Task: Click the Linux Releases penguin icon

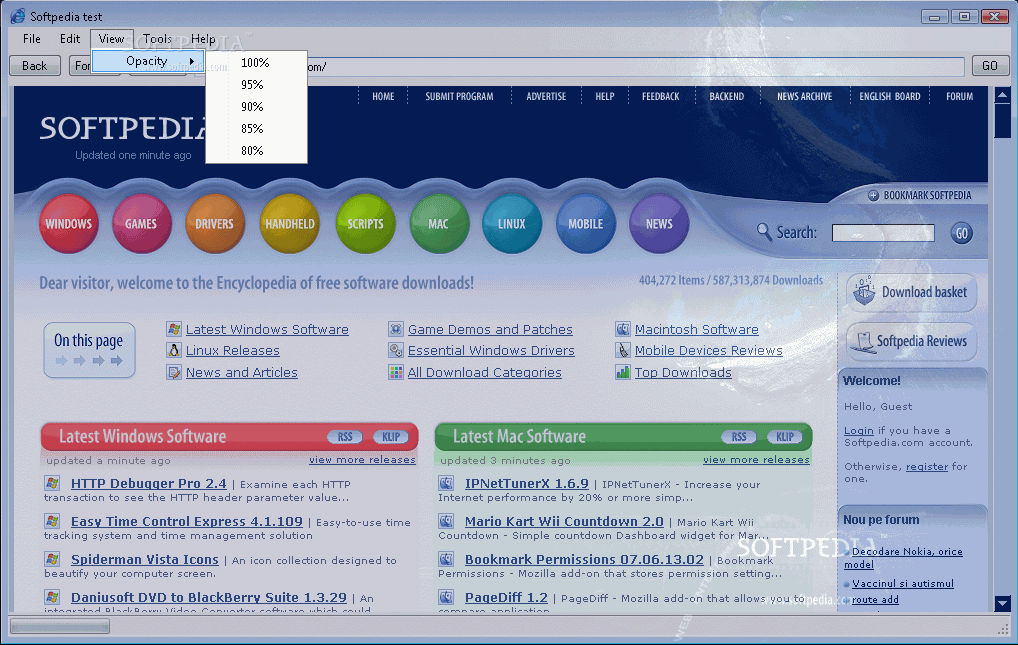Action: [173, 350]
